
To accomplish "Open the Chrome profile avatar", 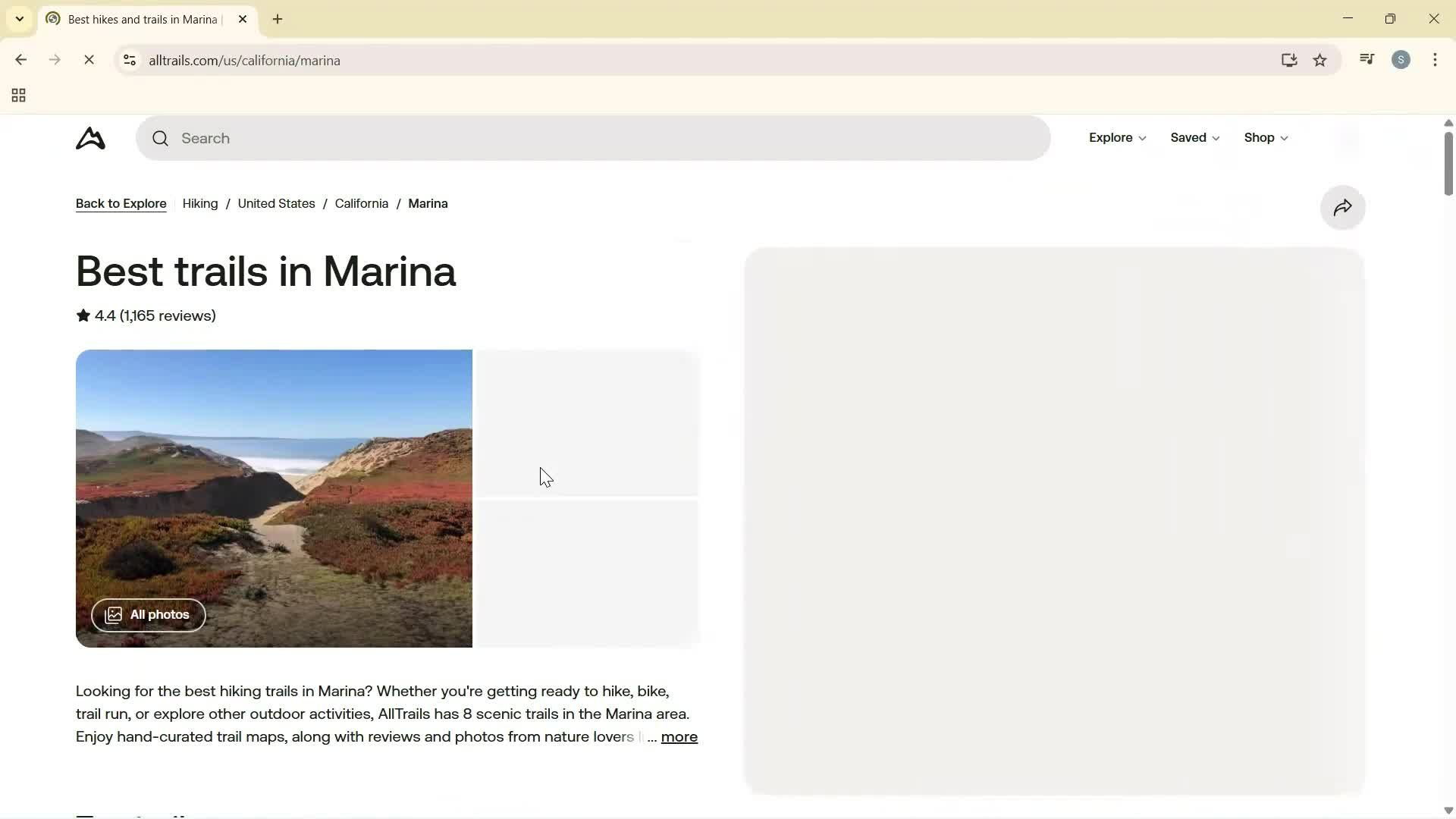I will 1401,59.
